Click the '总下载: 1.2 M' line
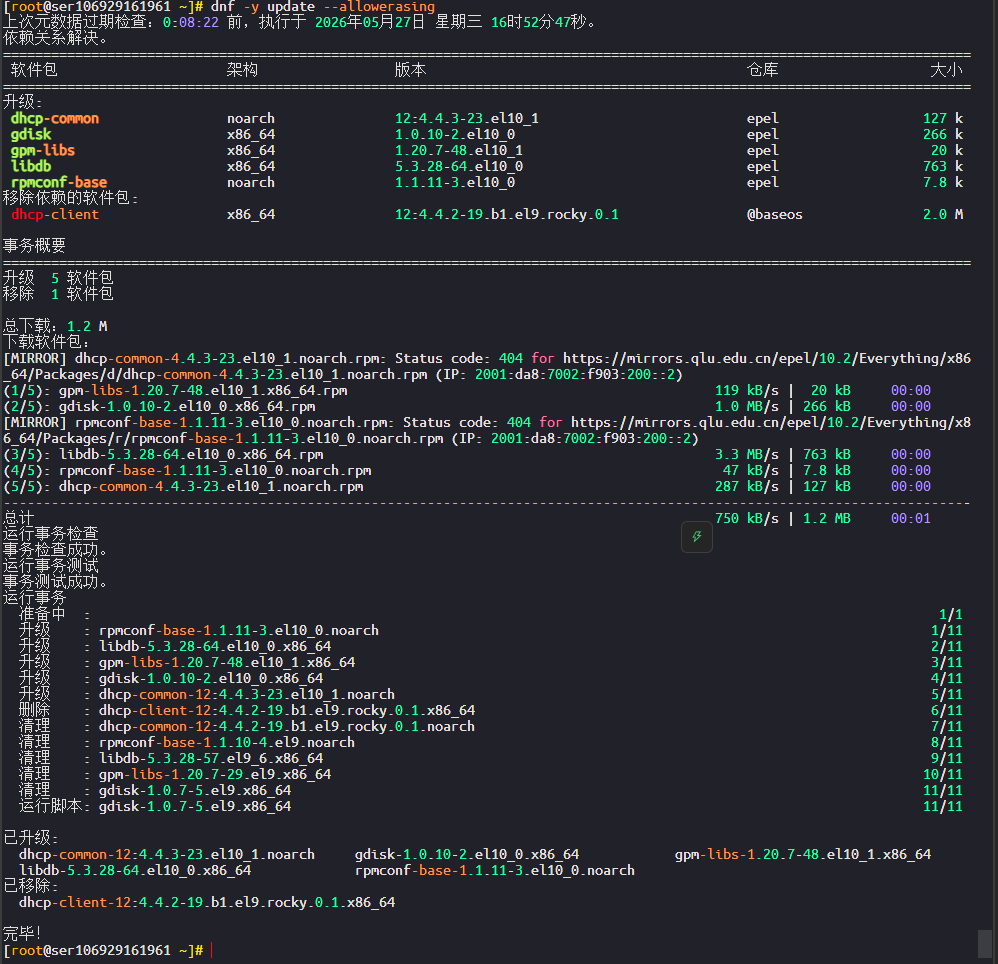 pyautogui.click(x=55, y=326)
